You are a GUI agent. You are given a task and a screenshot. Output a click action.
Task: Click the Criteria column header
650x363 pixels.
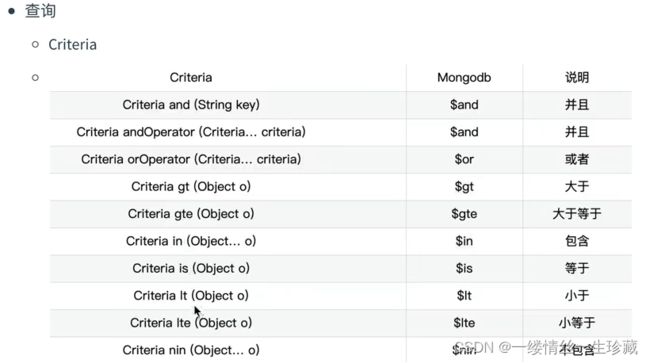pos(191,77)
